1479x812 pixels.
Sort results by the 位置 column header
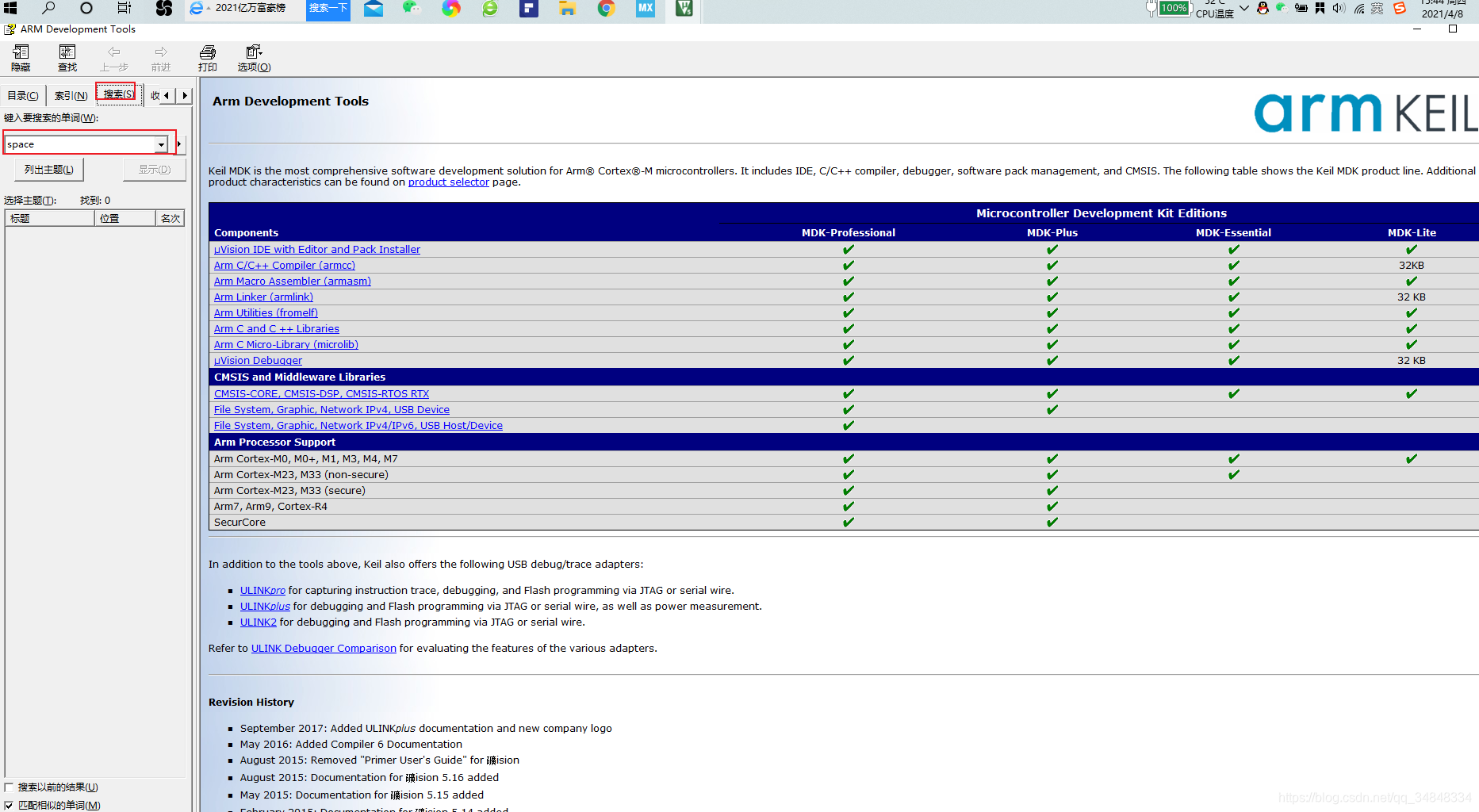click(125, 218)
